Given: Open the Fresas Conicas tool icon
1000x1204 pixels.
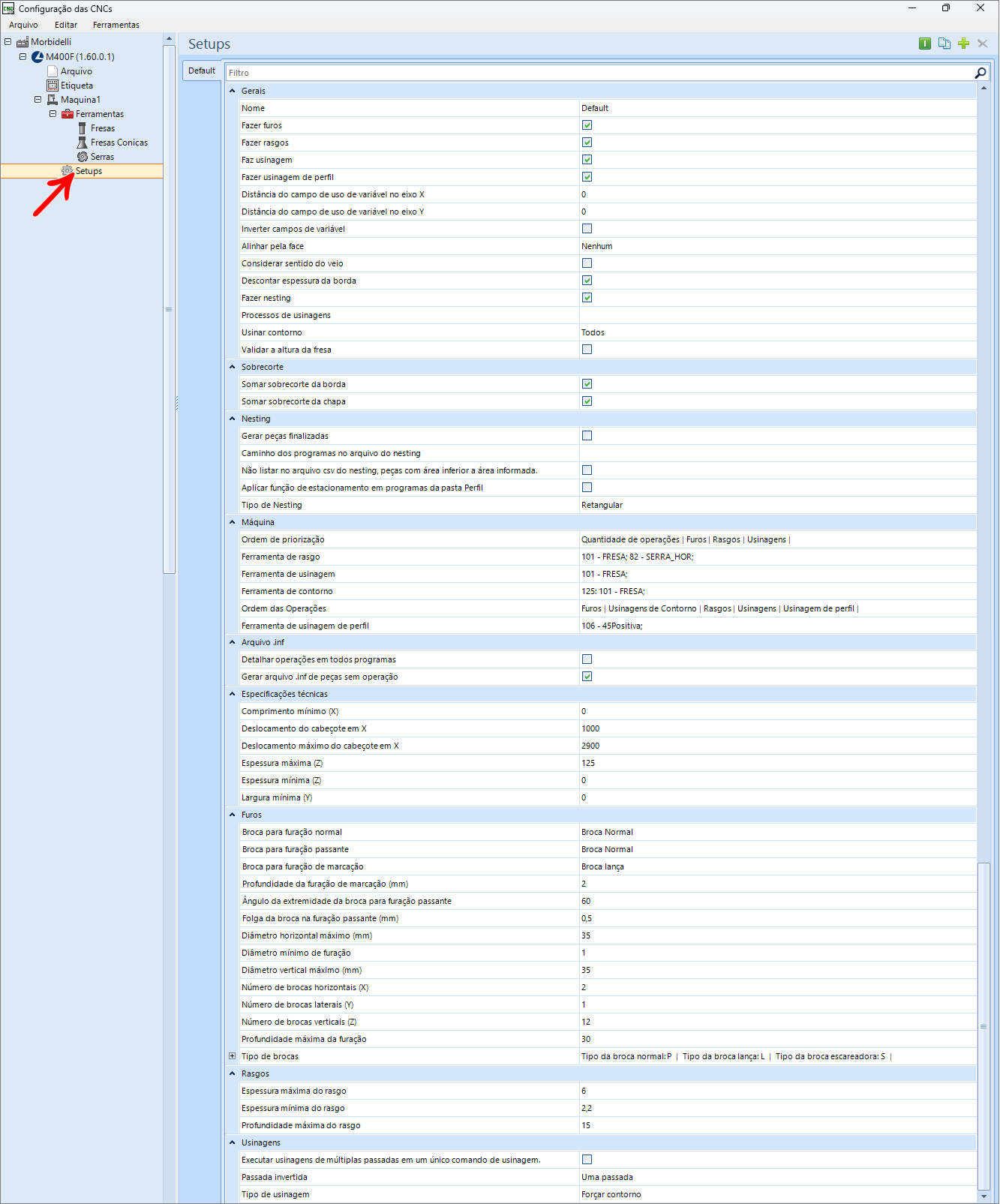Looking at the screenshot, I should [83, 143].
